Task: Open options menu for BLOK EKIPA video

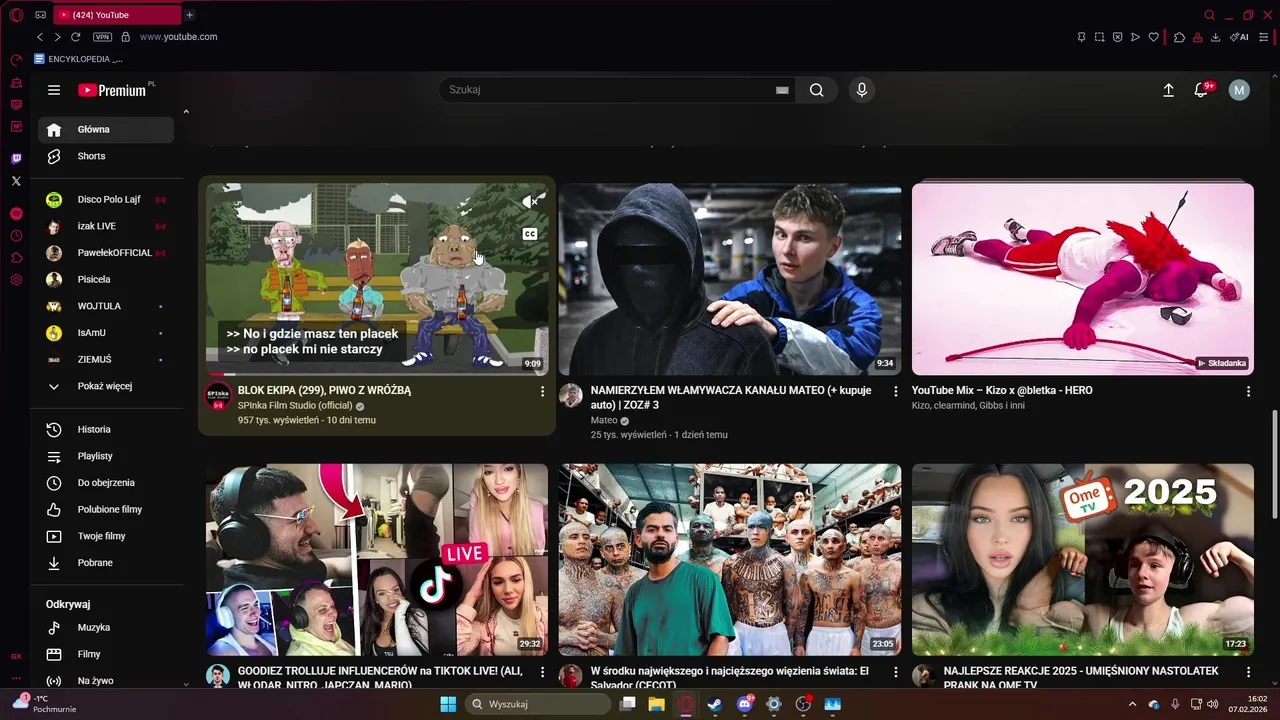Action: (x=542, y=391)
